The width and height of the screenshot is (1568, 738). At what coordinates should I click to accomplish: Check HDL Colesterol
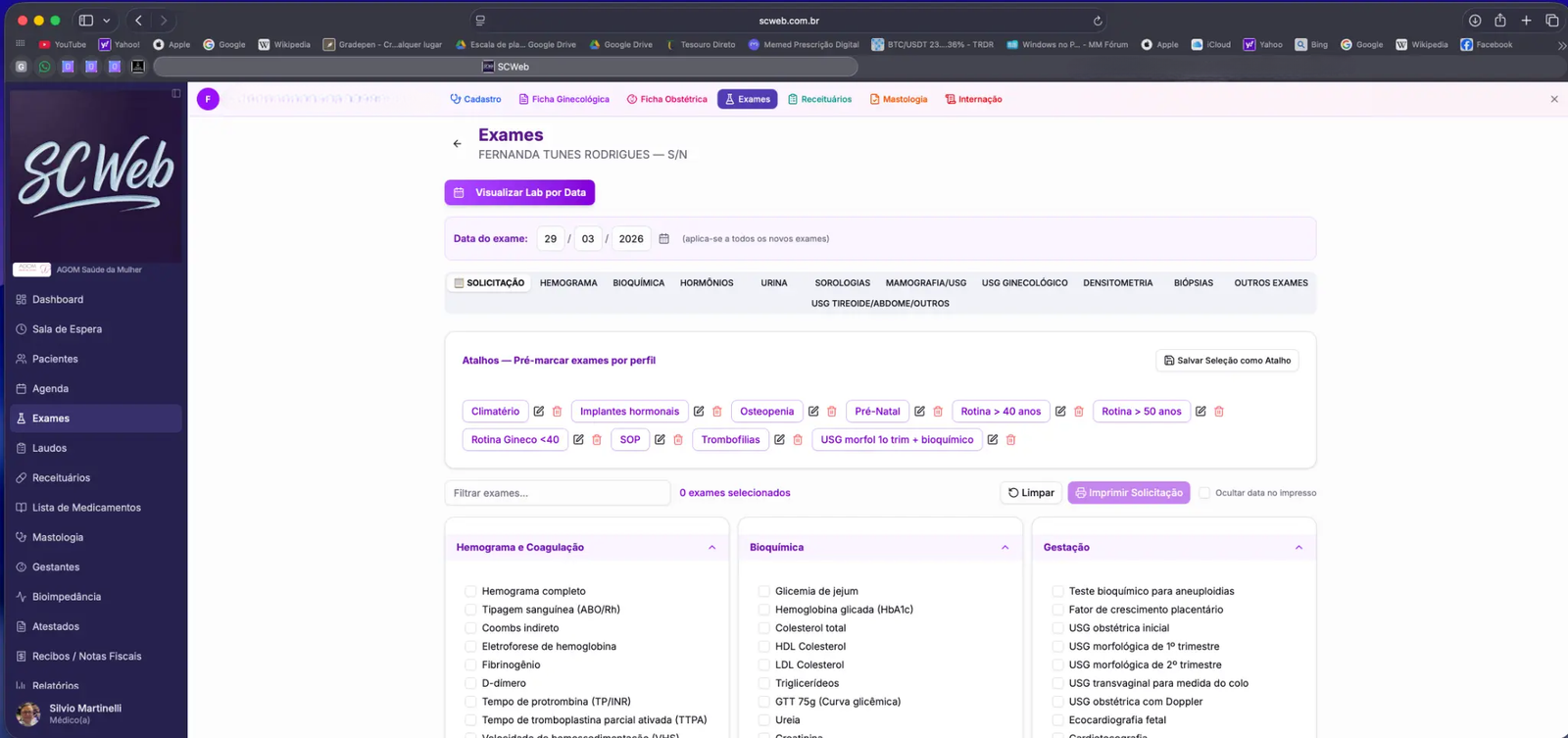coord(763,647)
